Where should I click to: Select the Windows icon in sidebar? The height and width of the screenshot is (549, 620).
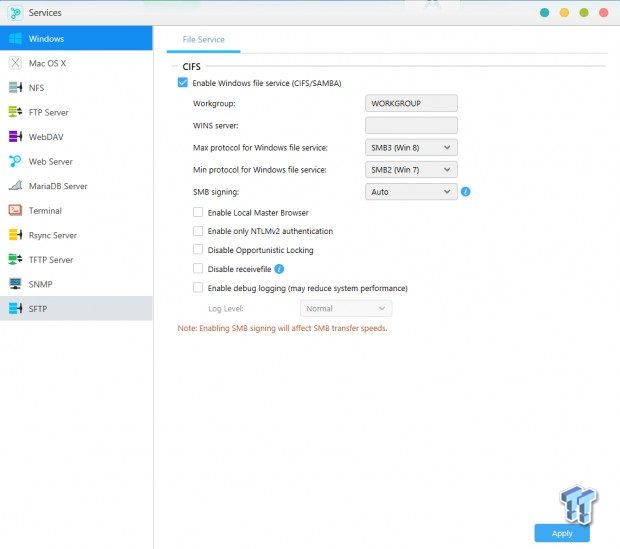[15, 38]
